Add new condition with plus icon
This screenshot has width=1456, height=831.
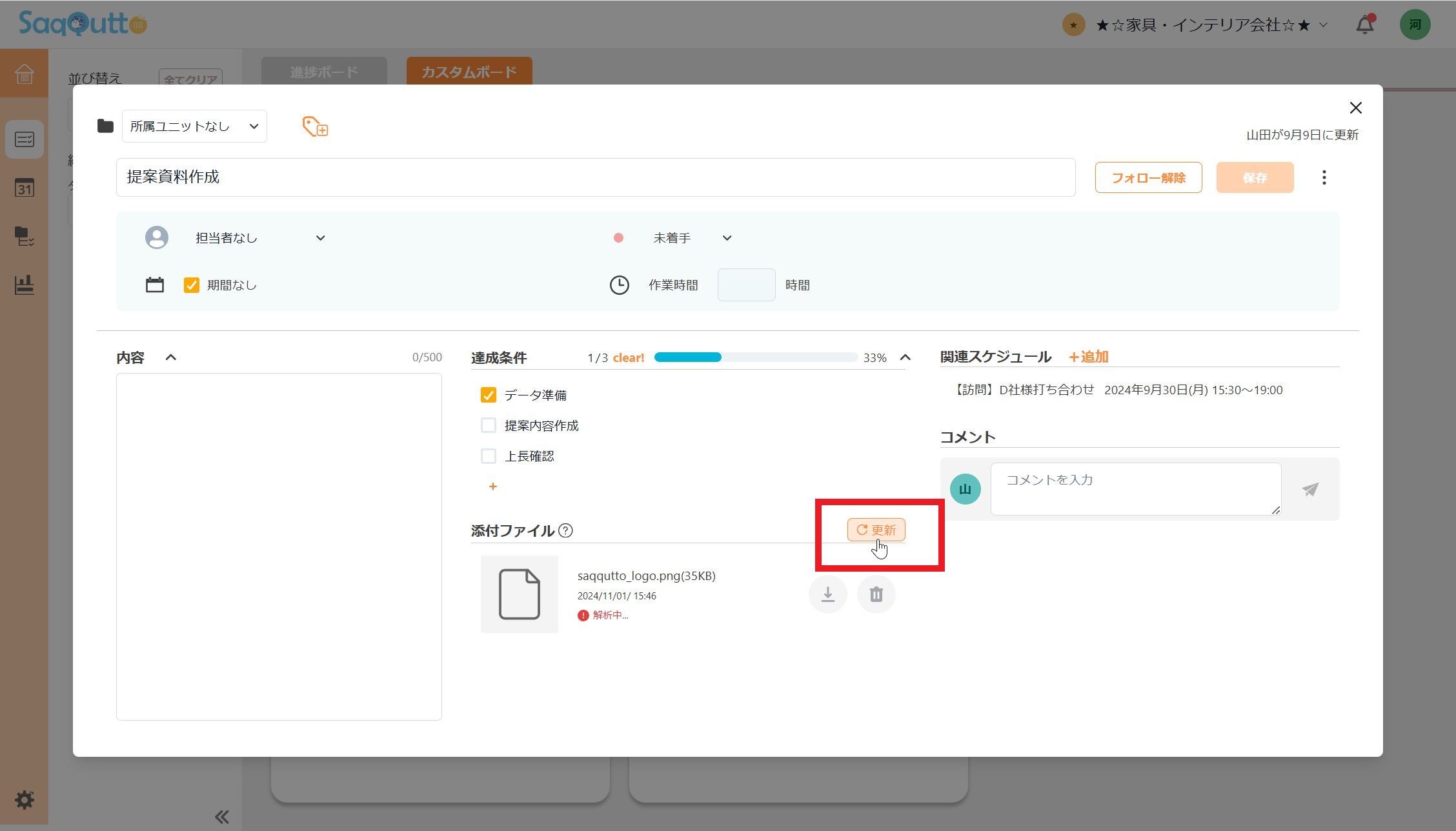click(x=492, y=486)
